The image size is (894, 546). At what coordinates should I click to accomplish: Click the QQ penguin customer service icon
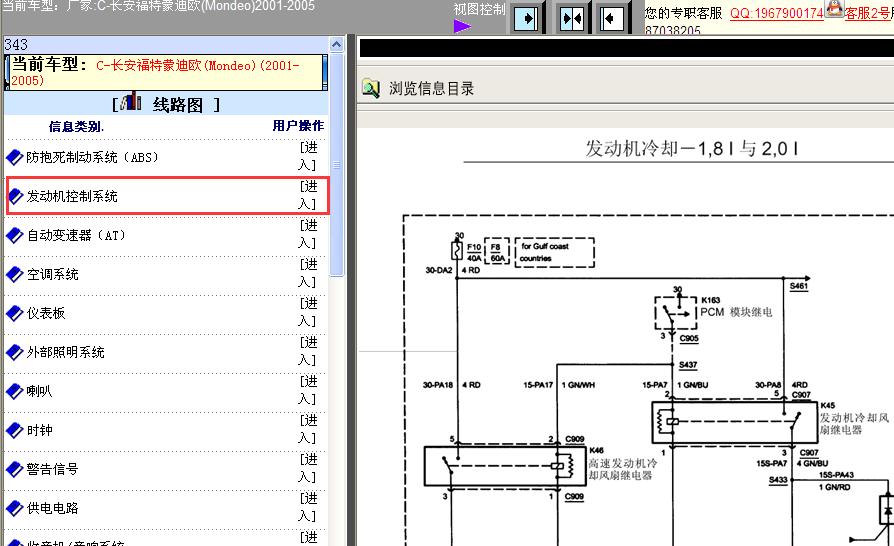pyautogui.click(x=834, y=9)
